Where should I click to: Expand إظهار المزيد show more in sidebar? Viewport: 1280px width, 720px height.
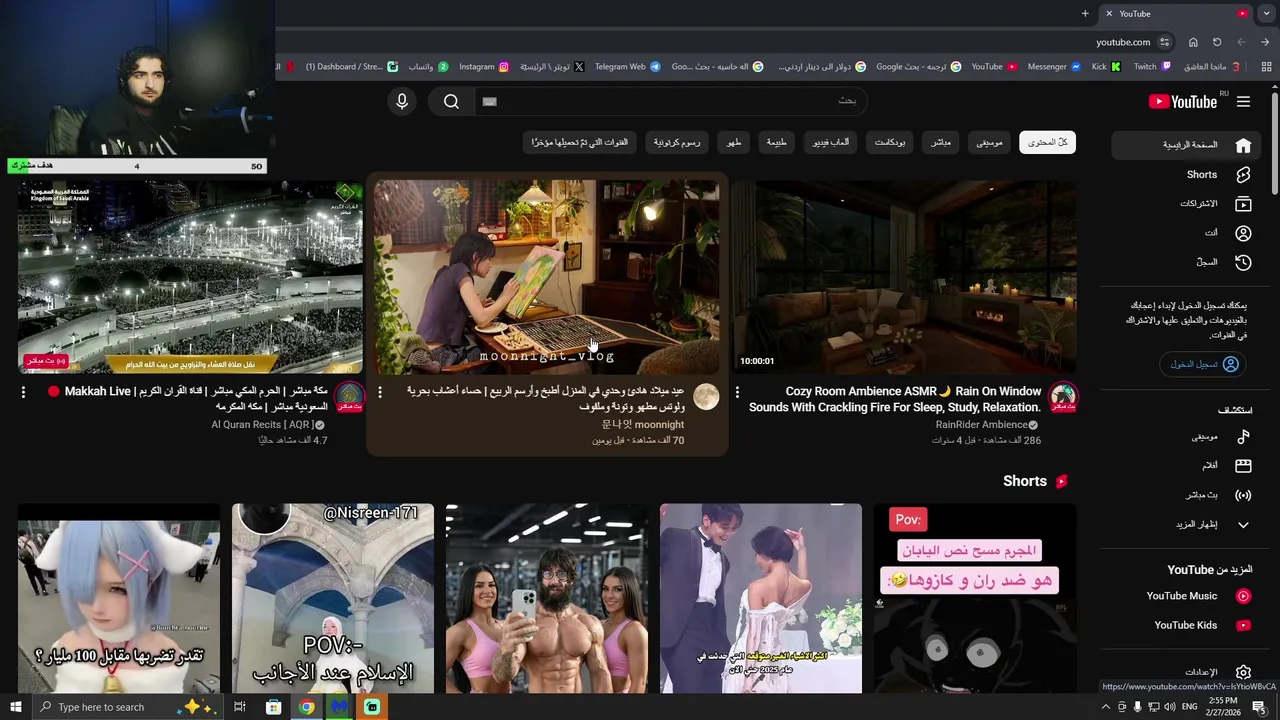click(x=1184, y=524)
